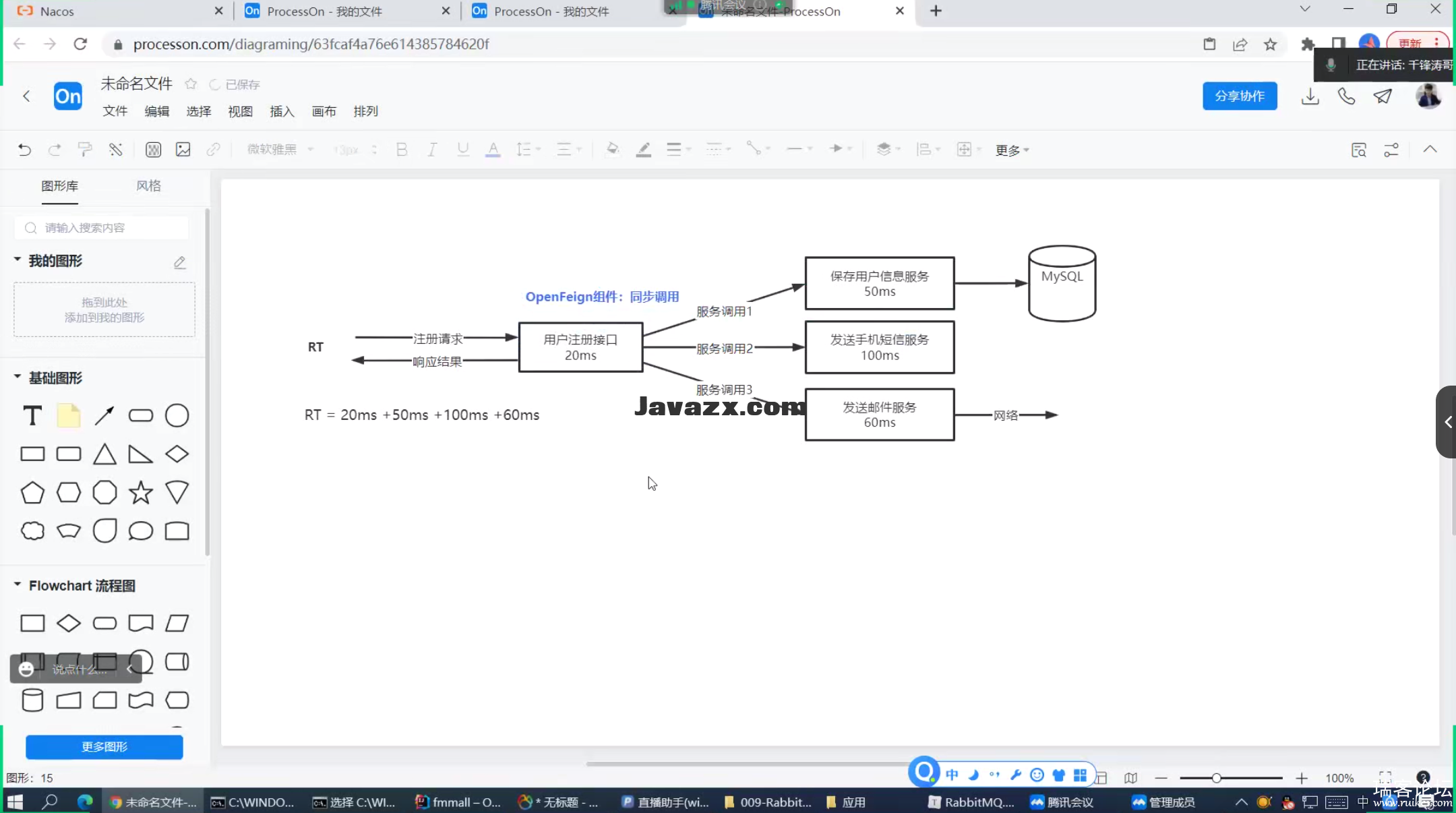1456x813 pixels.
Task: Open the 编辑 menu
Action: pos(157,111)
